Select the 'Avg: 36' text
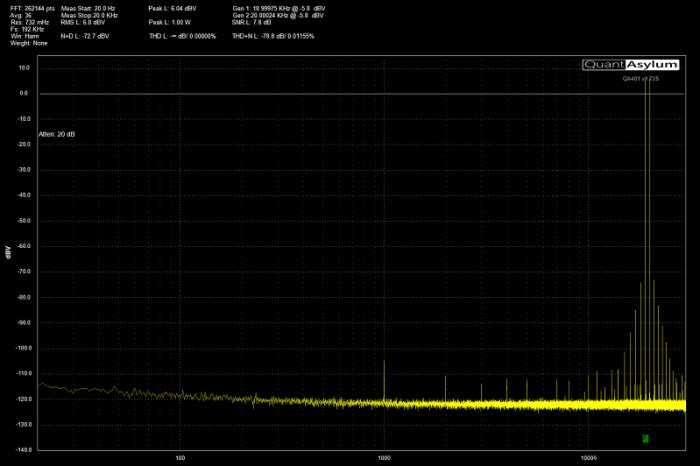 point(21,16)
